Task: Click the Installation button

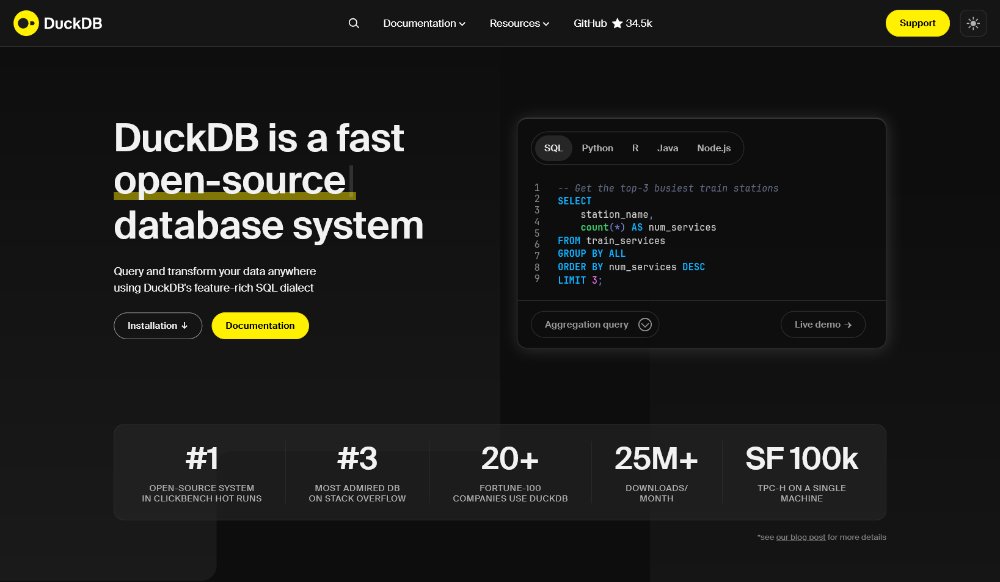Action: (x=157, y=325)
